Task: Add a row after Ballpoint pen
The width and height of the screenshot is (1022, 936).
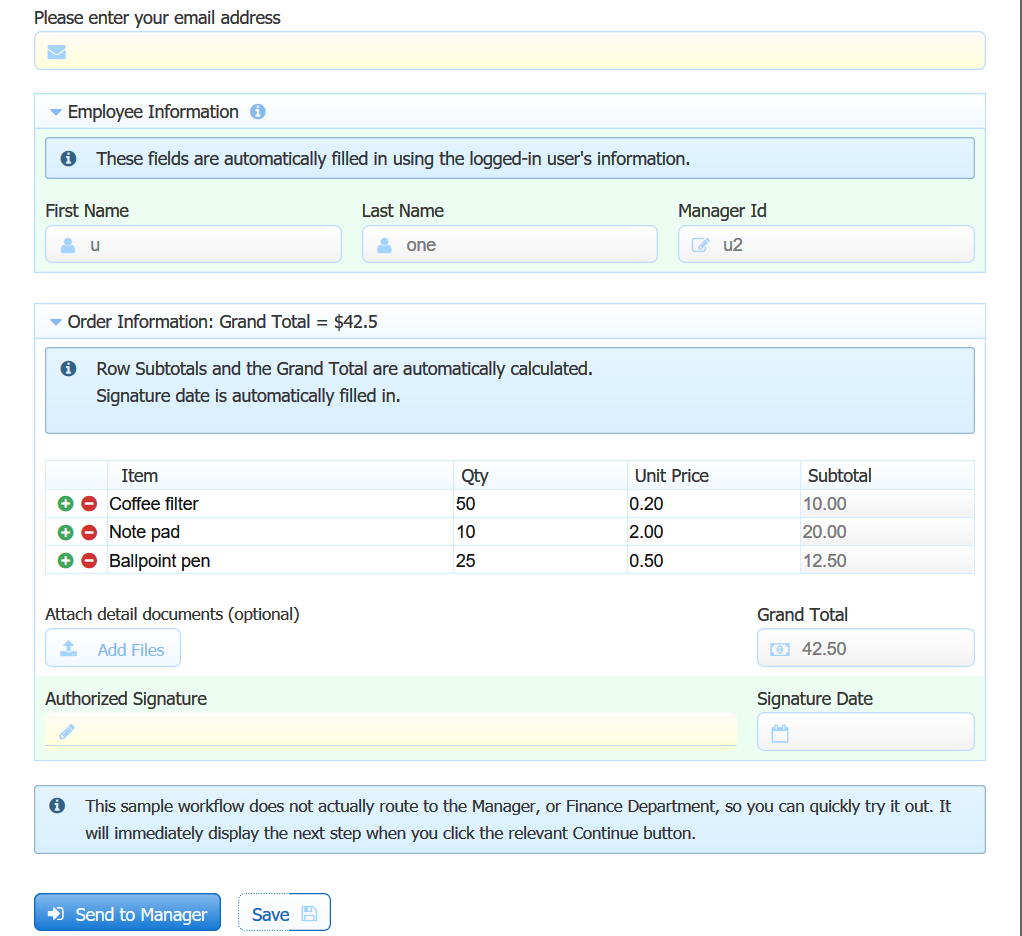Action: [66, 561]
